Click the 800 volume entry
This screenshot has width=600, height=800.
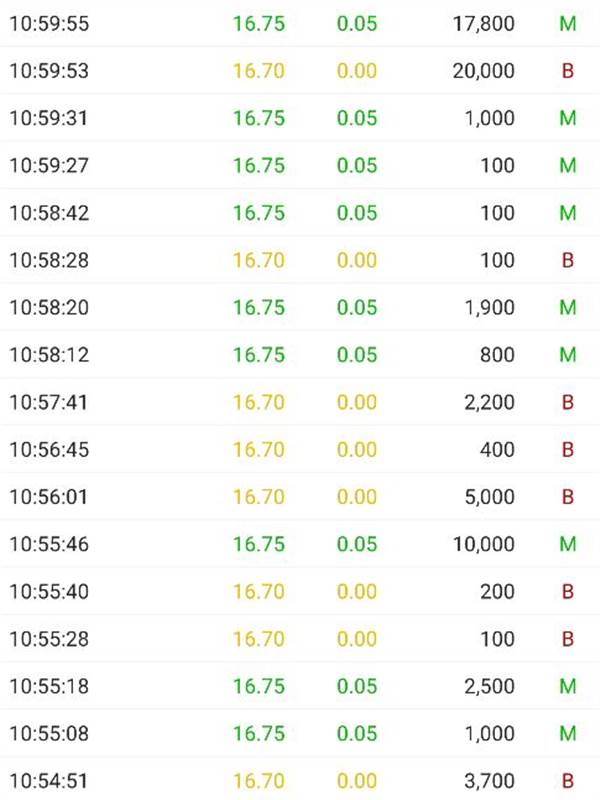(x=497, y=355)
